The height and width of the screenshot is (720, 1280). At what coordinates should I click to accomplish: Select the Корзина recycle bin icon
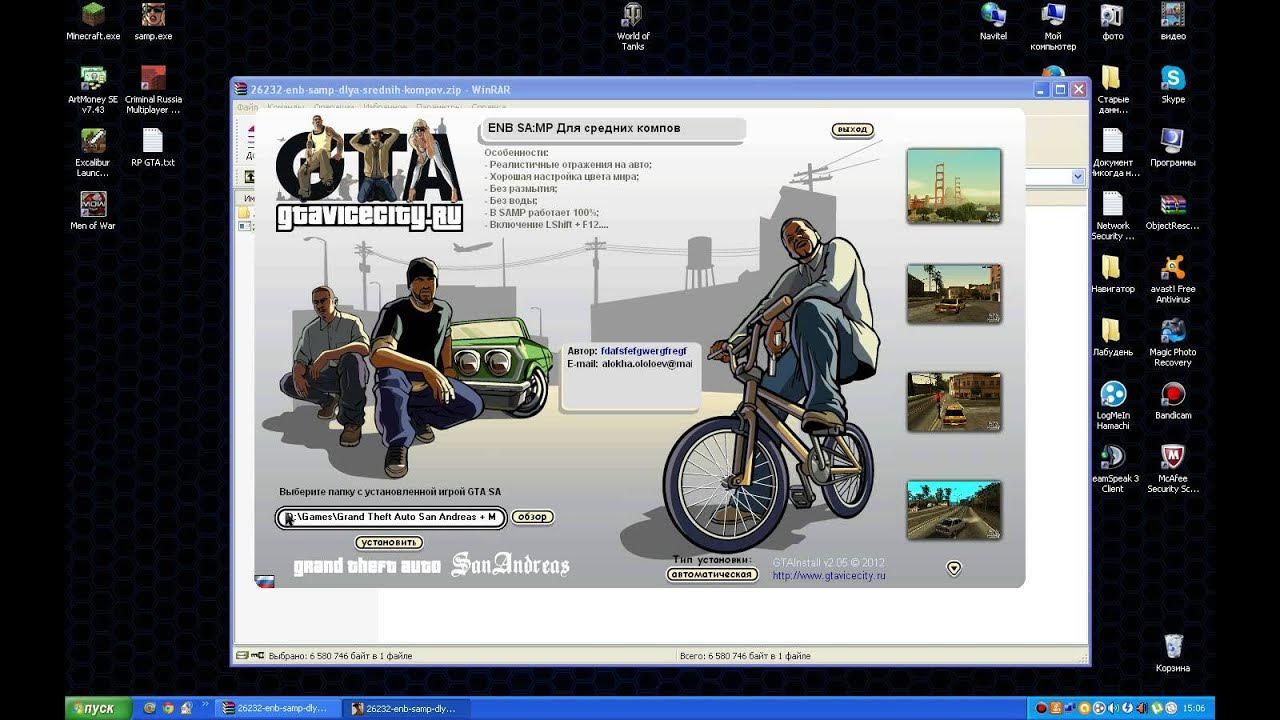click(x=1173, y=652)
